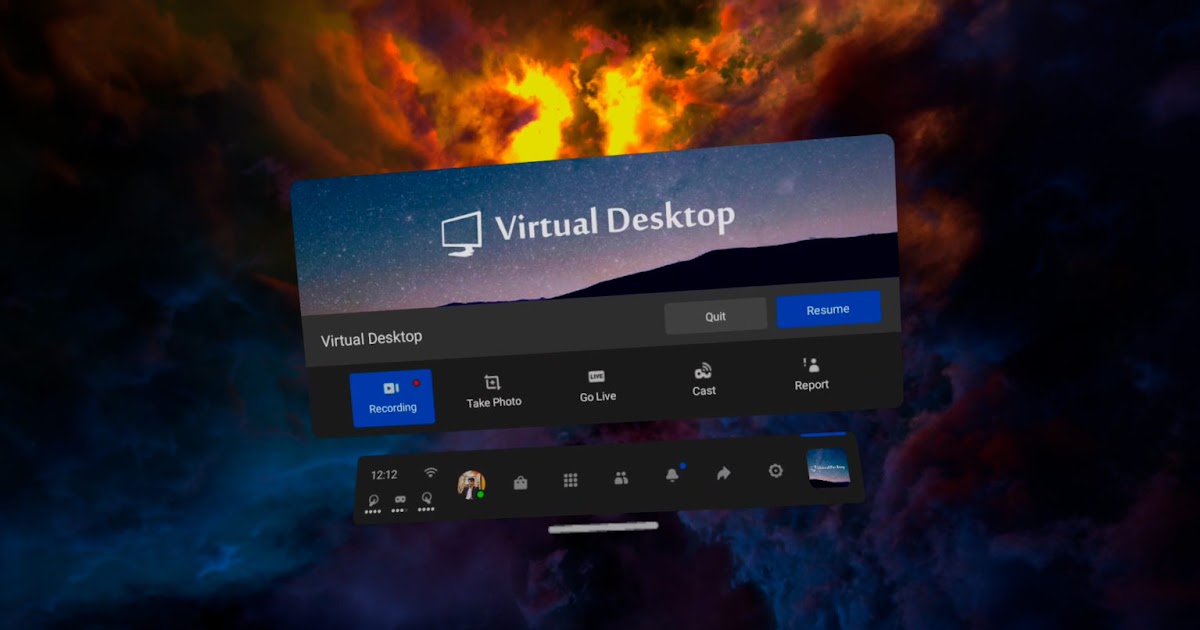Quit the Virtual Desktop app
The width and height of the screenshot is (1200, 630).
715,316
